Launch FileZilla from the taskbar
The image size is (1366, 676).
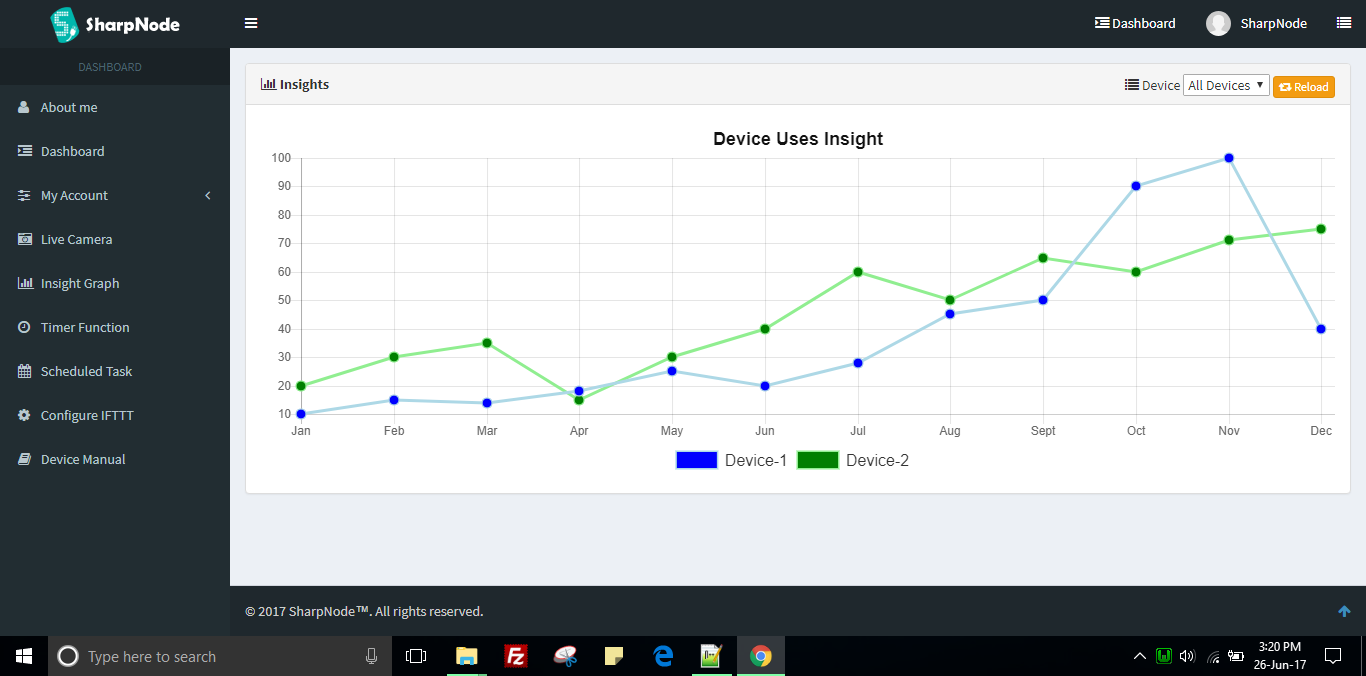point(516,656)
